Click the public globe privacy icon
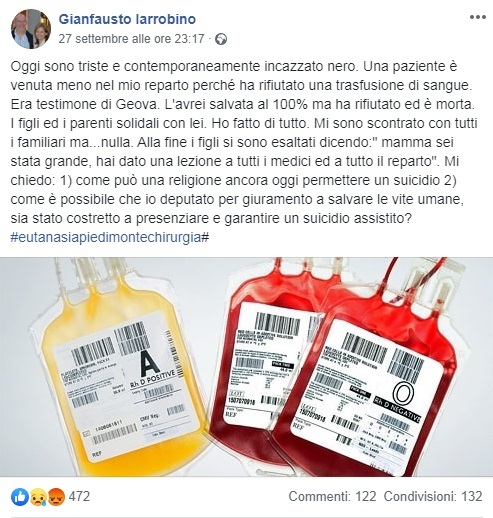This screenshot has width=493, height=518. pos(221,39)
